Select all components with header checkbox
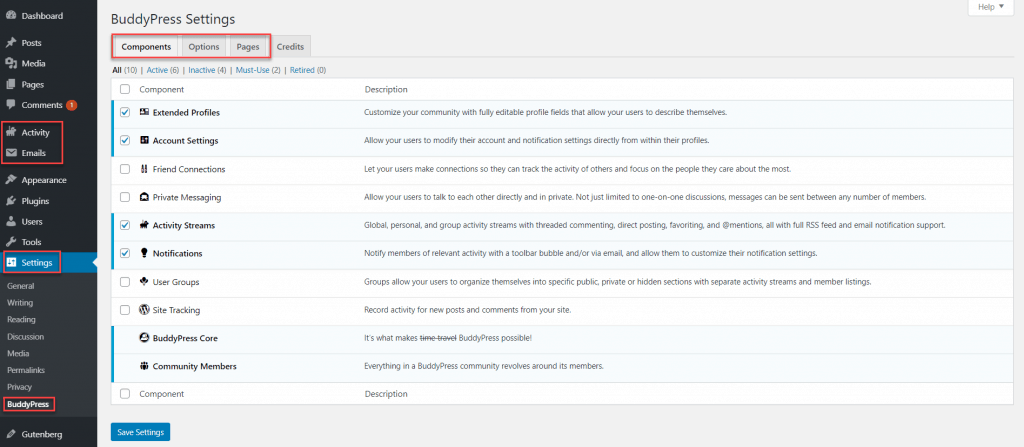 tap(125, 89)
